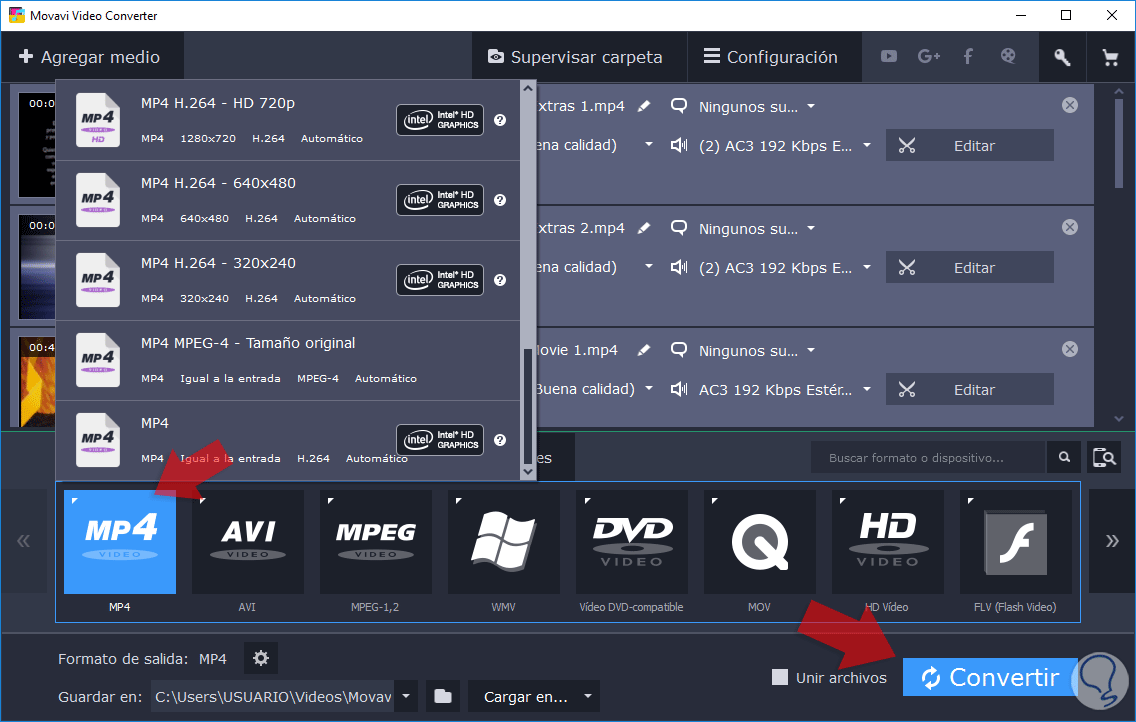The height and width of the screenshot is (722, 1136).
Task: Click Editar for Extras 1.mp4
Action: coord(969,146)
